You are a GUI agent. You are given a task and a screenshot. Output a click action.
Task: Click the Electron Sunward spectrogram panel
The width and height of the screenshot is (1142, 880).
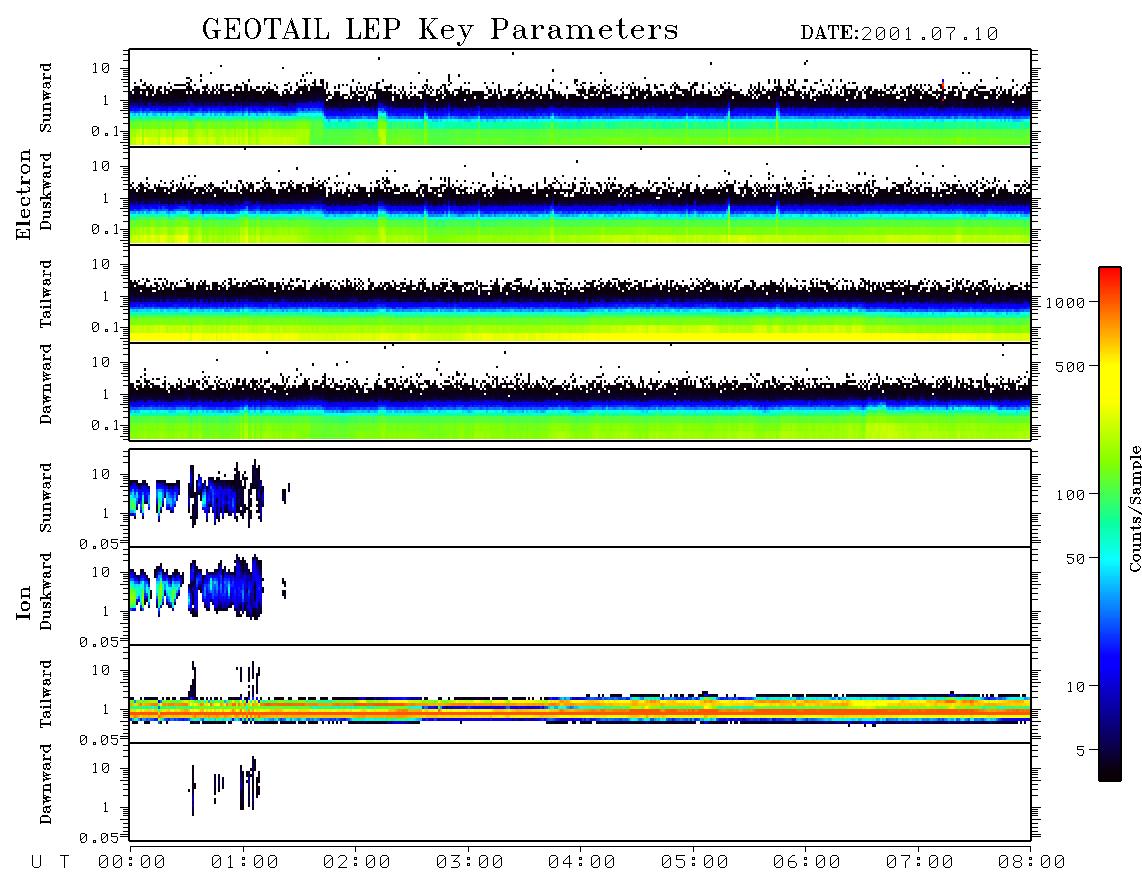coord(580,98)
